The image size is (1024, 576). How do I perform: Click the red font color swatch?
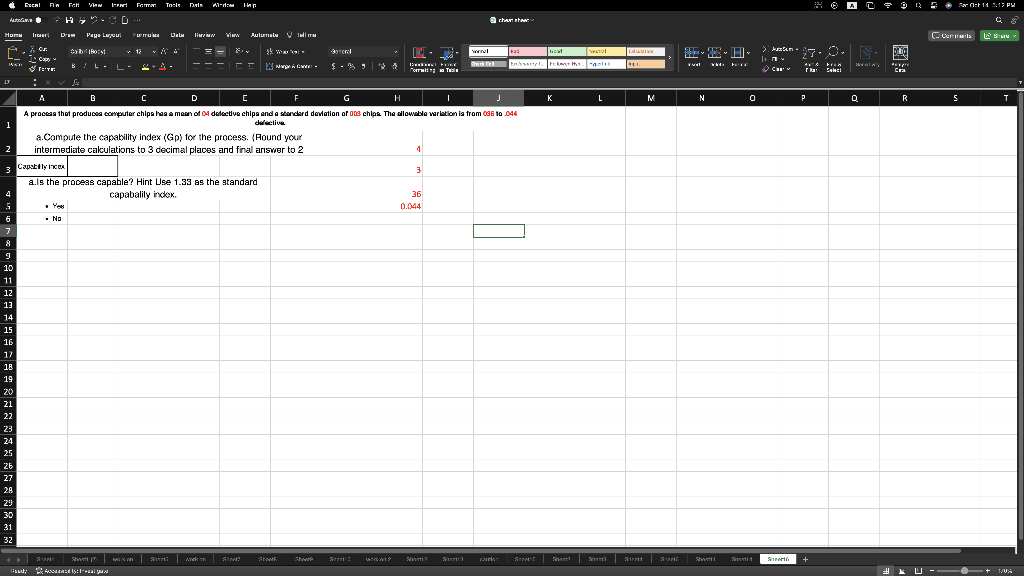[163, 67]
